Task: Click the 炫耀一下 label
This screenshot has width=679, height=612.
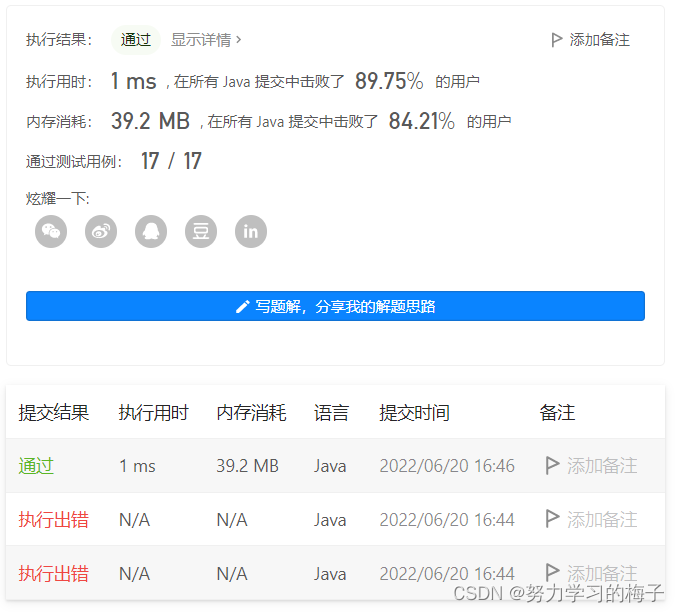Action: coord(58,199)
